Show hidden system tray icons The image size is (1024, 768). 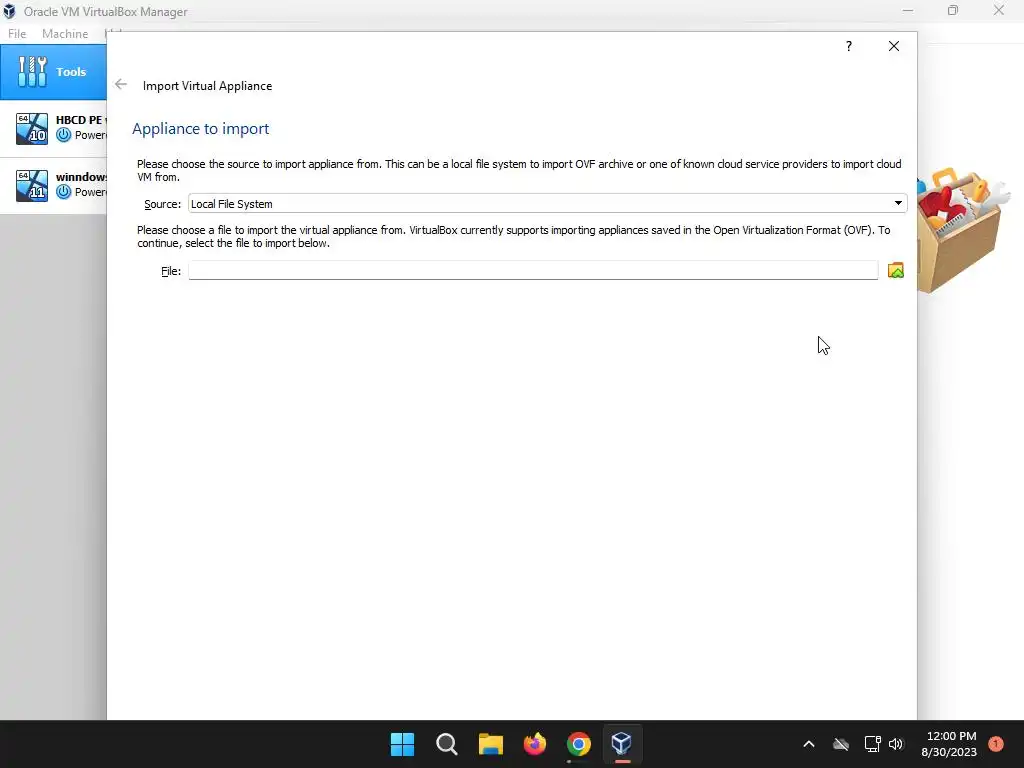pos(808,744)
